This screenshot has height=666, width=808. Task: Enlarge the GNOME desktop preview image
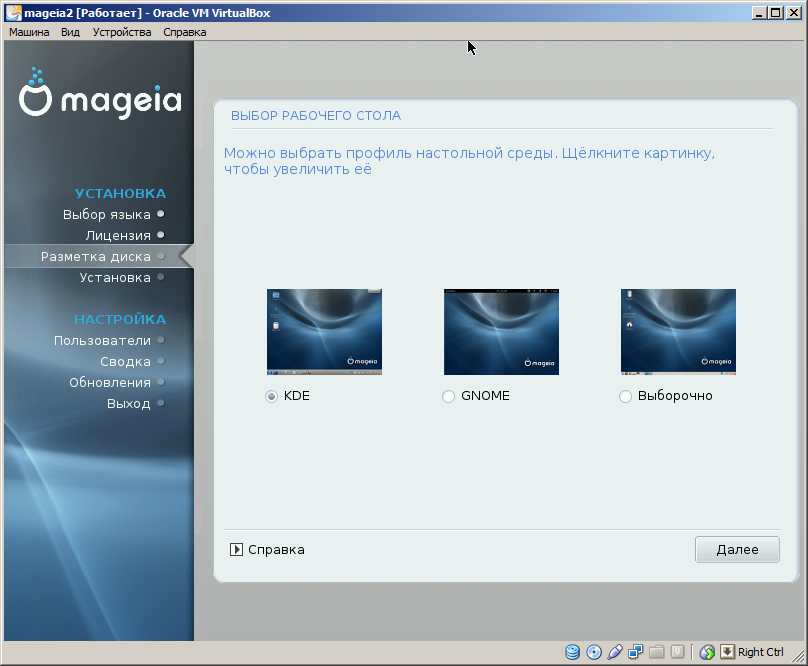[501, 332]
